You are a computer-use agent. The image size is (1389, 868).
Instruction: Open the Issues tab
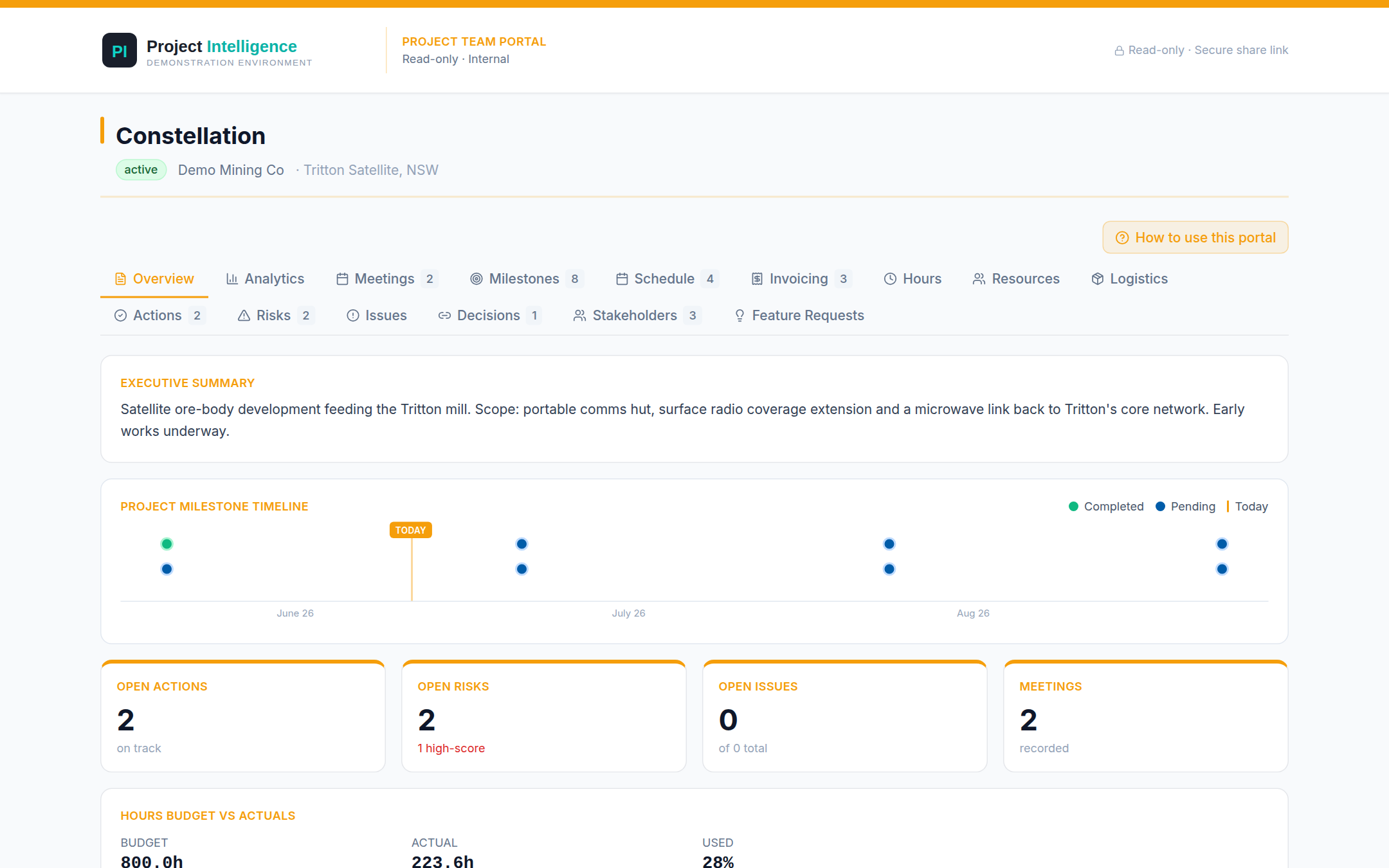click(x=377, y=316)
